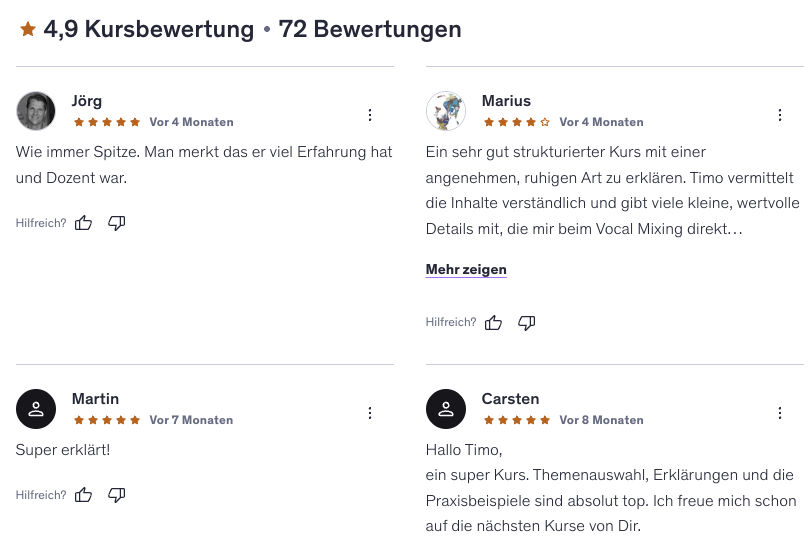Expand Marius's review with Mehr zeigen

[466, 270]
